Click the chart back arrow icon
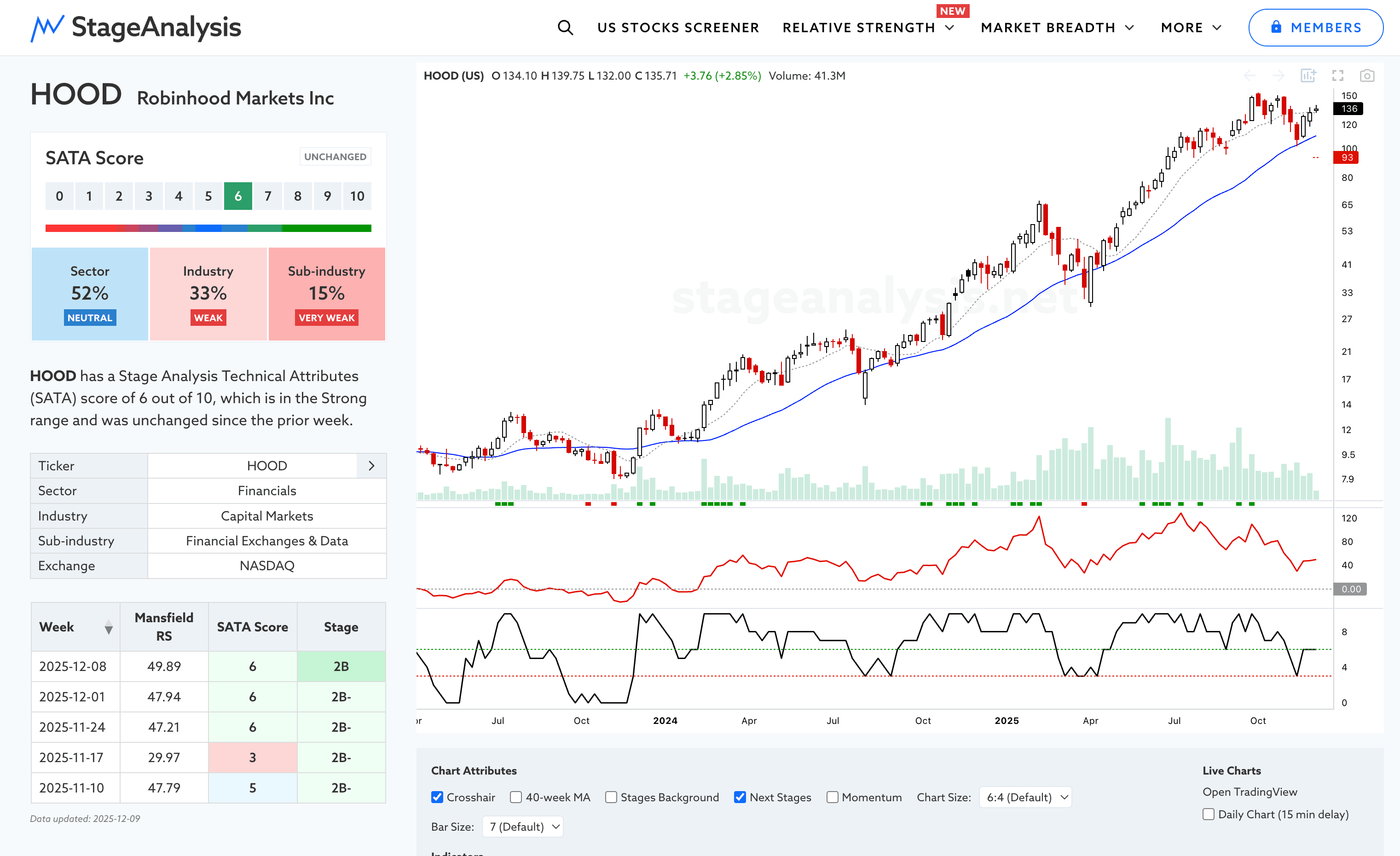 pyautogui.click(x=1250, y=75)
